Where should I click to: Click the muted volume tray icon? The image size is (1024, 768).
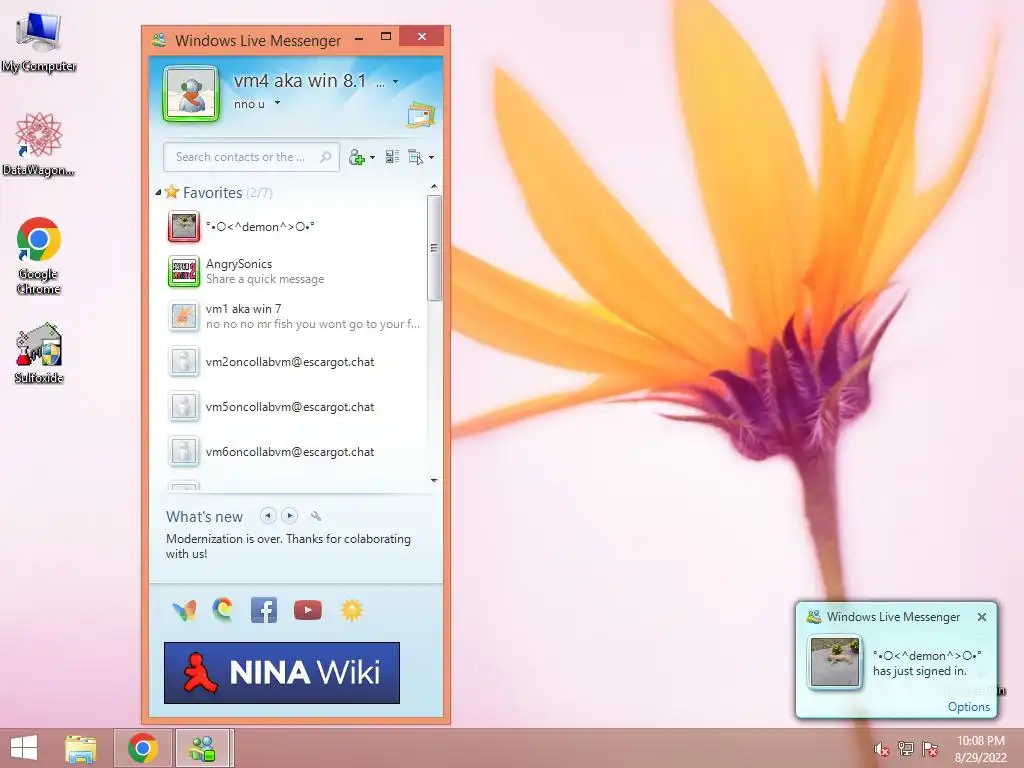coord(882,748)
